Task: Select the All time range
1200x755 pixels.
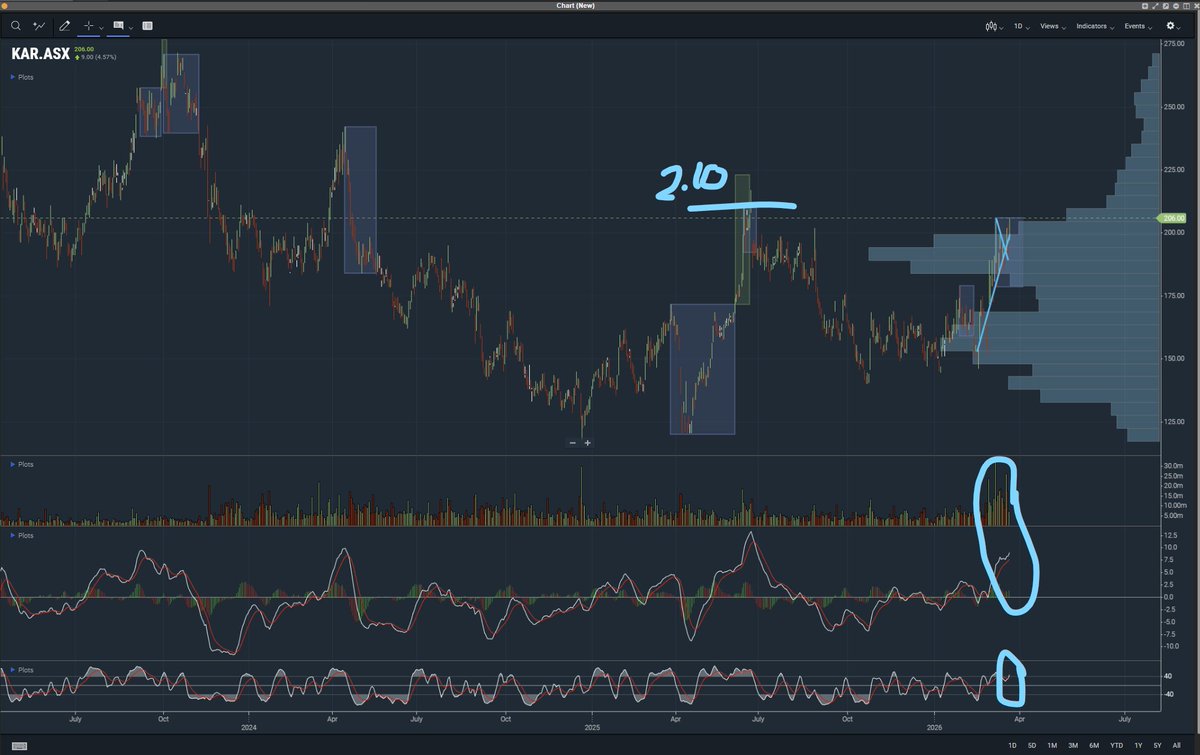Action: click(1178, 746)
